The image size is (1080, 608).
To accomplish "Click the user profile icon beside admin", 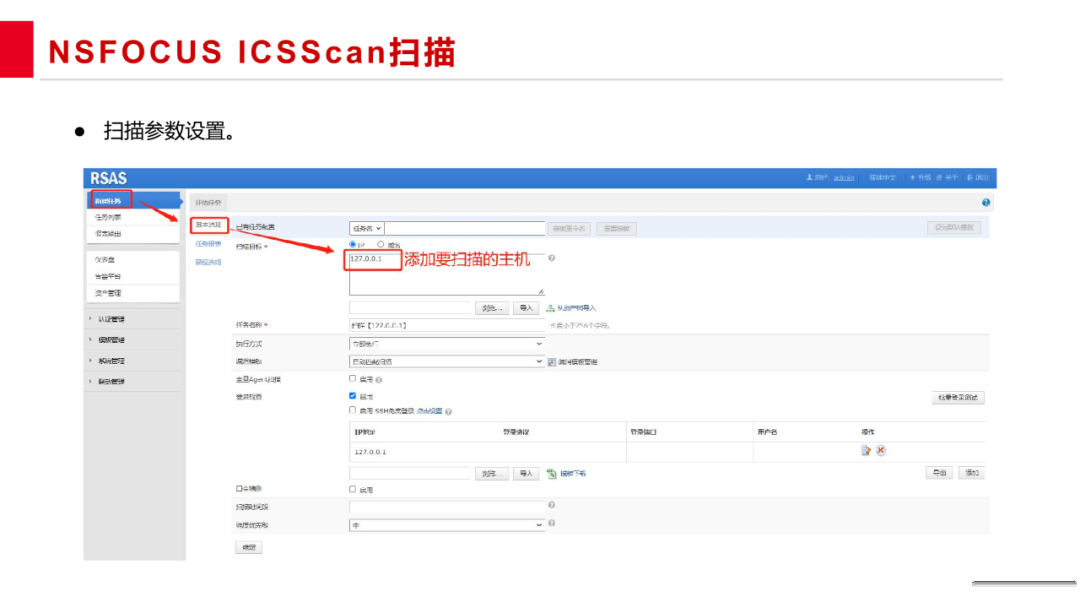I will (809, 178).
